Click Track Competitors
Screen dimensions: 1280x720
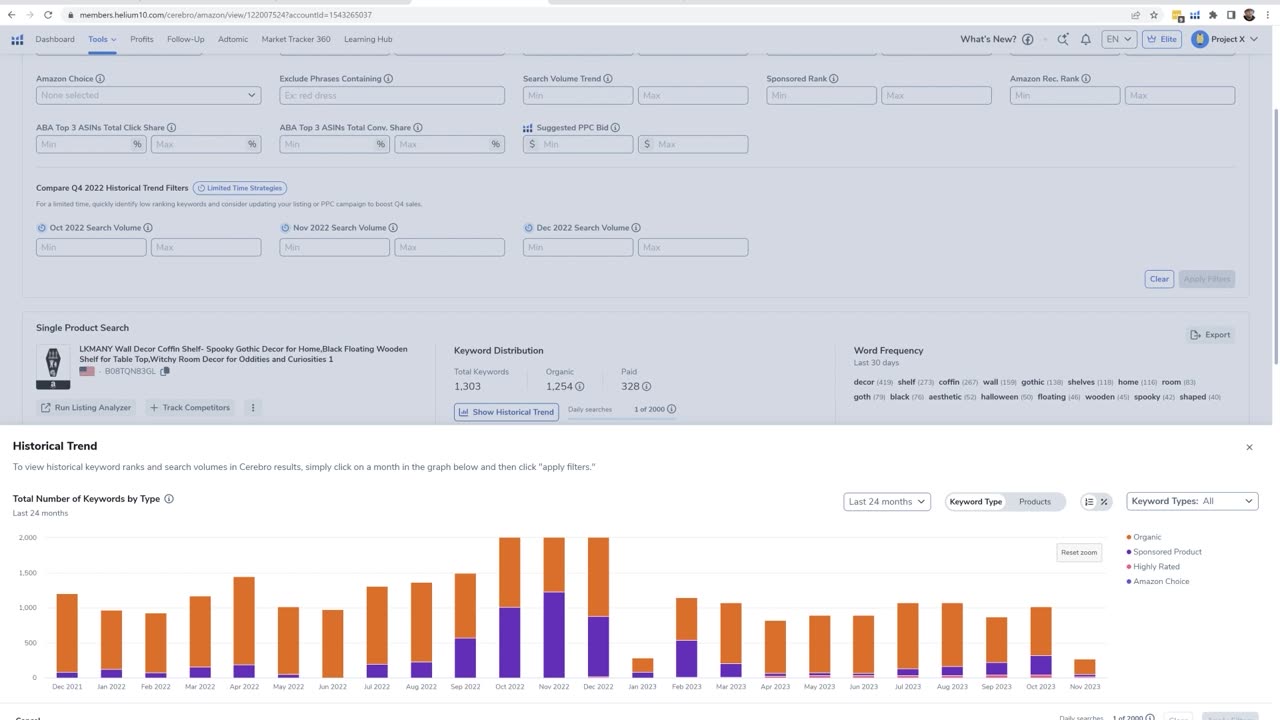click(x=189, y=408)
